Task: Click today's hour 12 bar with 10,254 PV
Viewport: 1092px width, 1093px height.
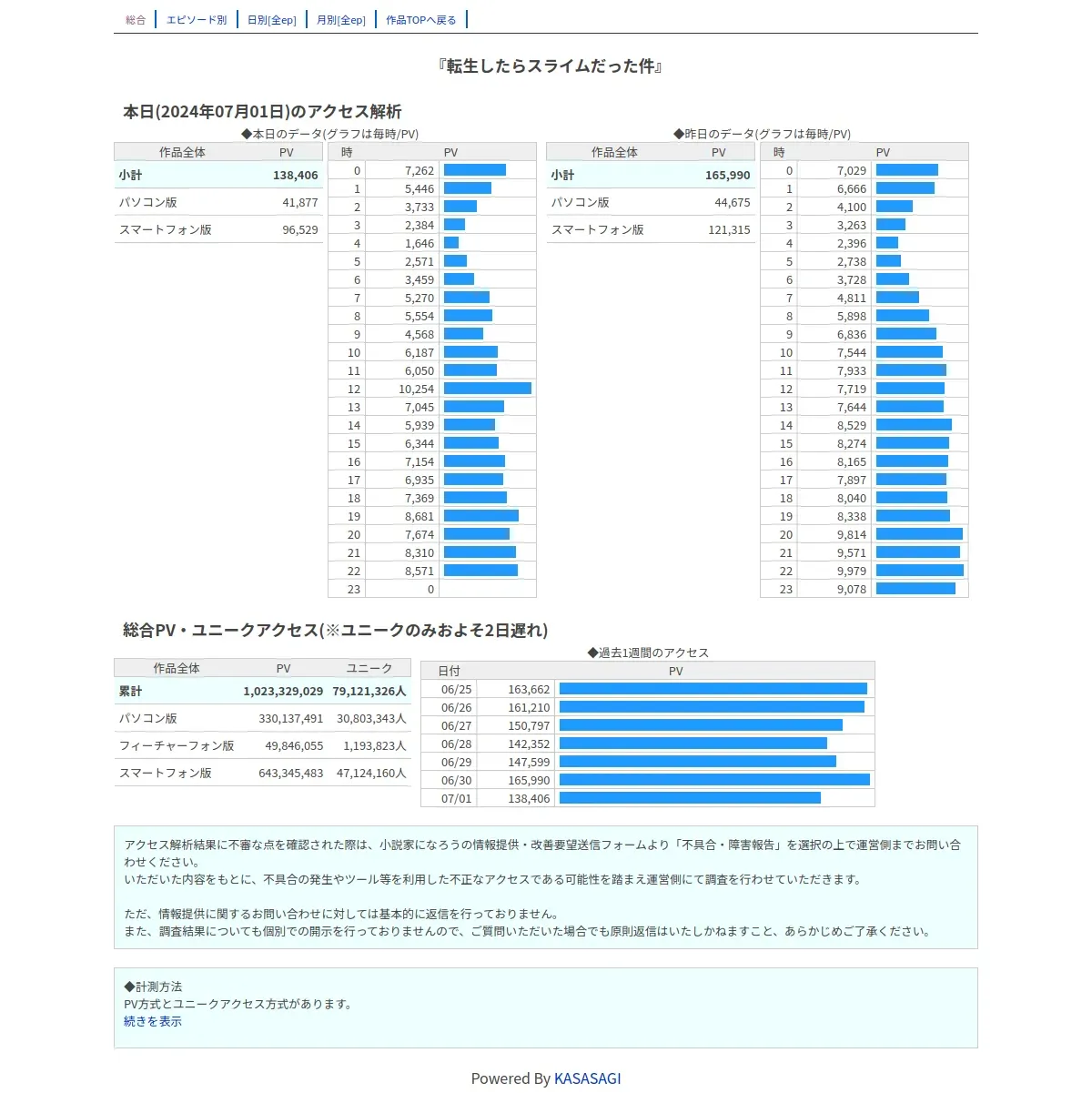Action: tap(488, 389)
